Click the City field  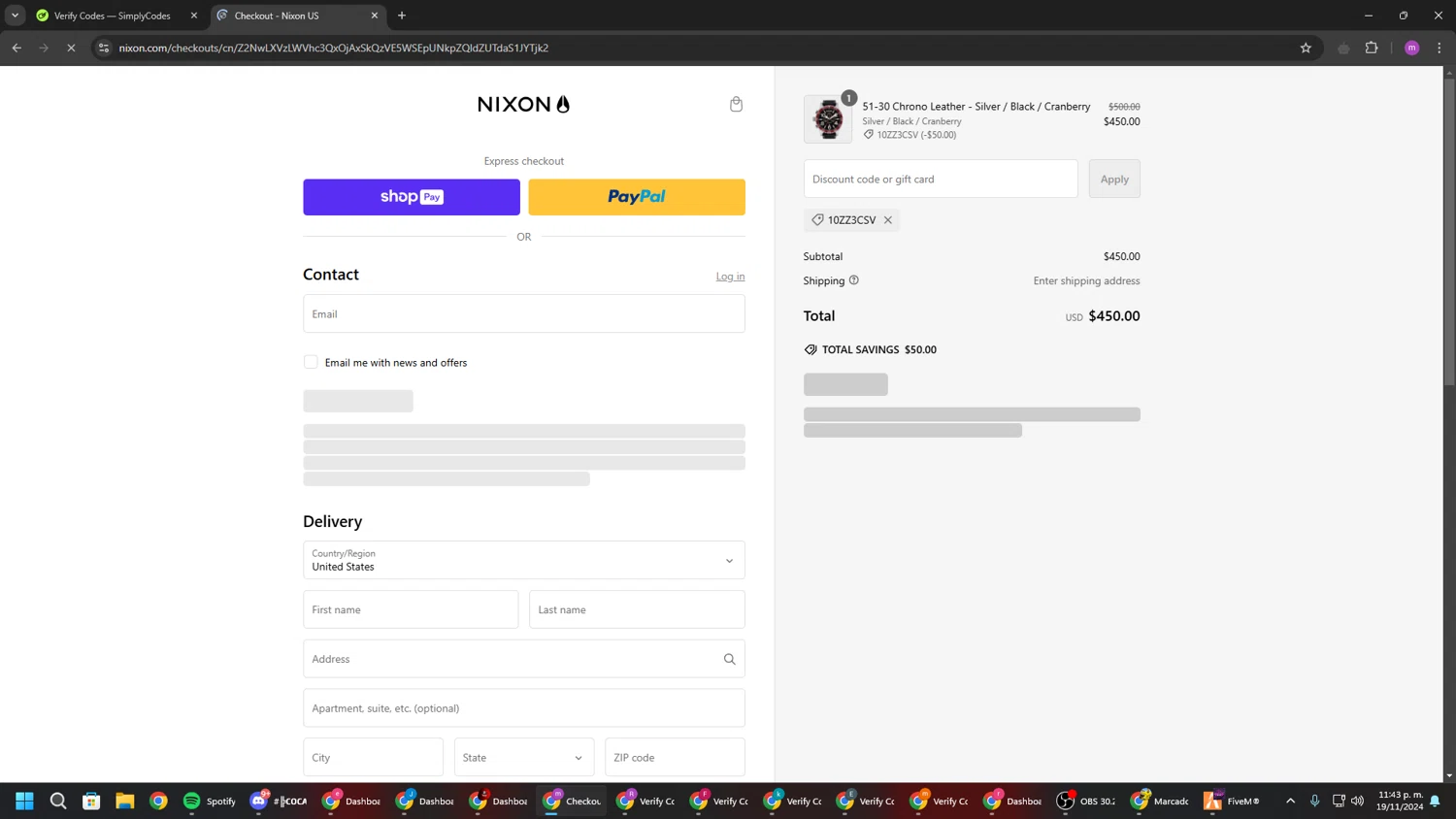373,757
